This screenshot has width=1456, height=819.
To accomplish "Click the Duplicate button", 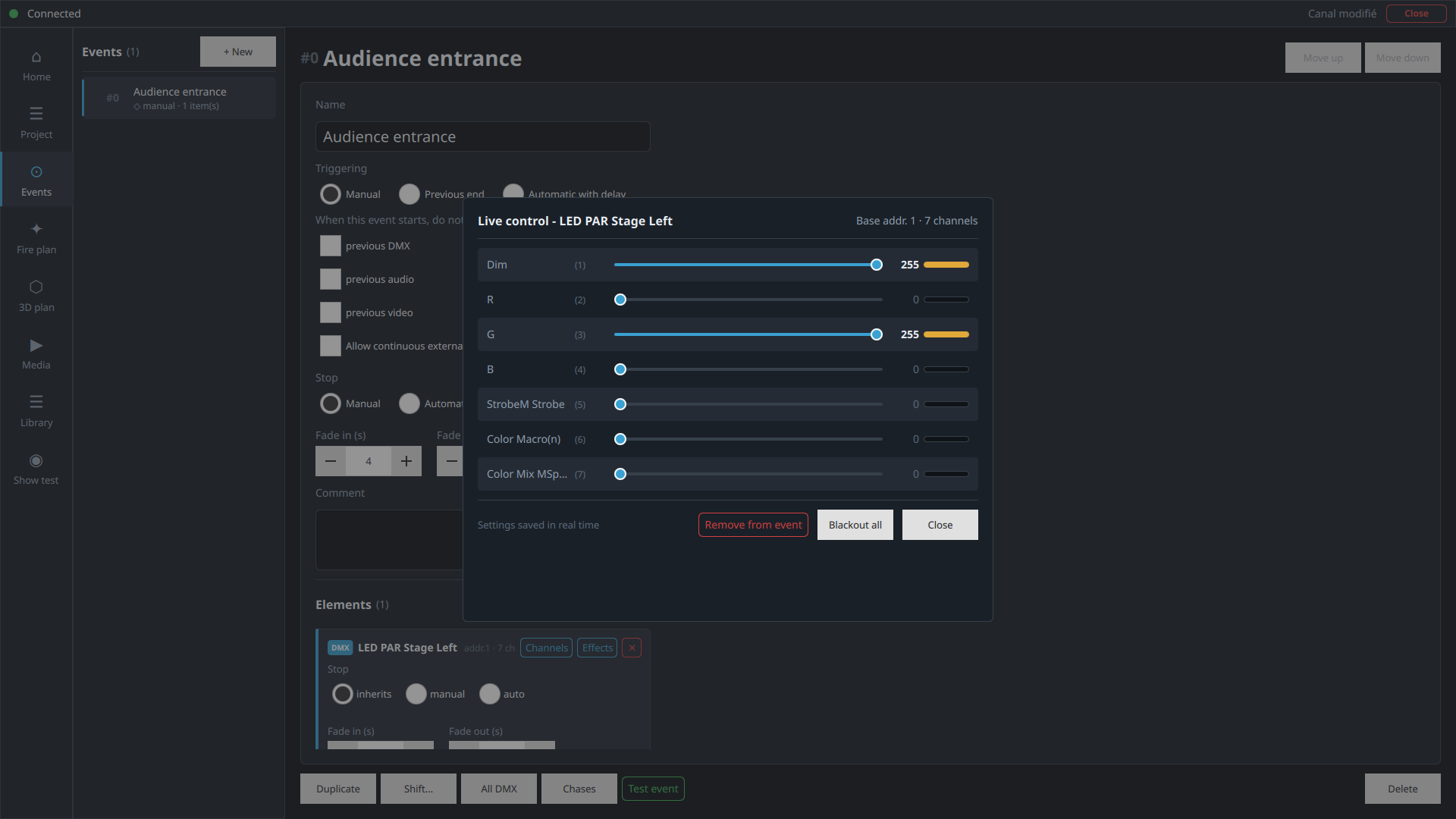I will (x=338, y=789).
